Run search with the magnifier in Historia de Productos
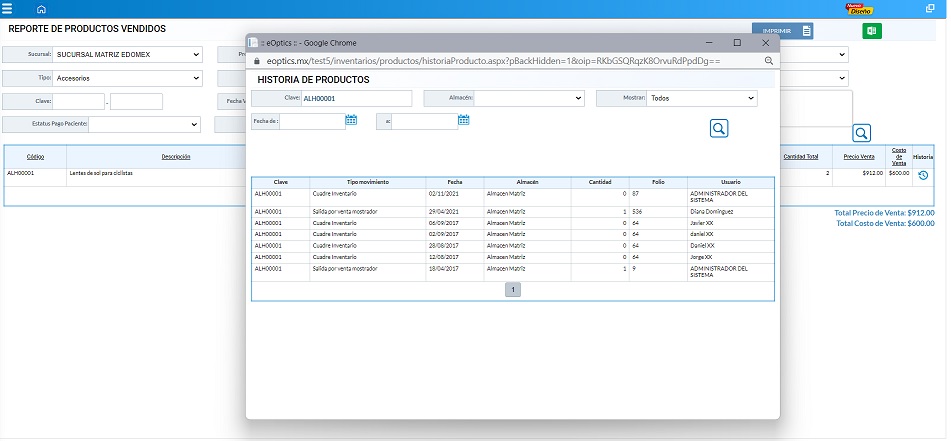Image resolution: width=951 pixels, height=441 pixels. click(x=719, y=129)
